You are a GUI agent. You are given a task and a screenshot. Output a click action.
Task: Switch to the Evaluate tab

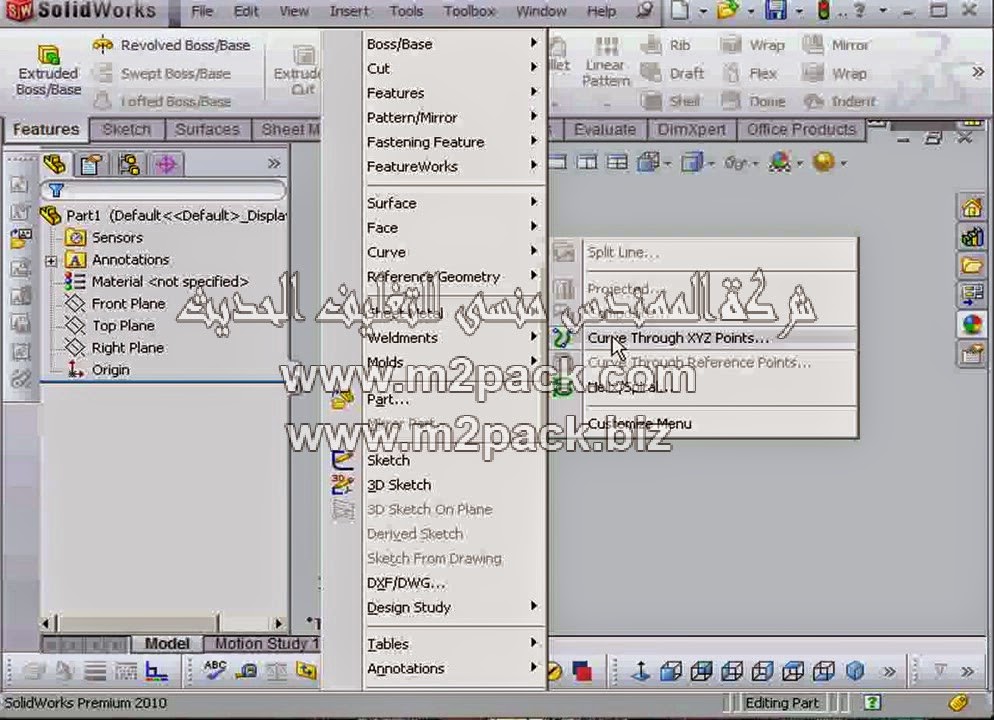[x=605, y=129]
